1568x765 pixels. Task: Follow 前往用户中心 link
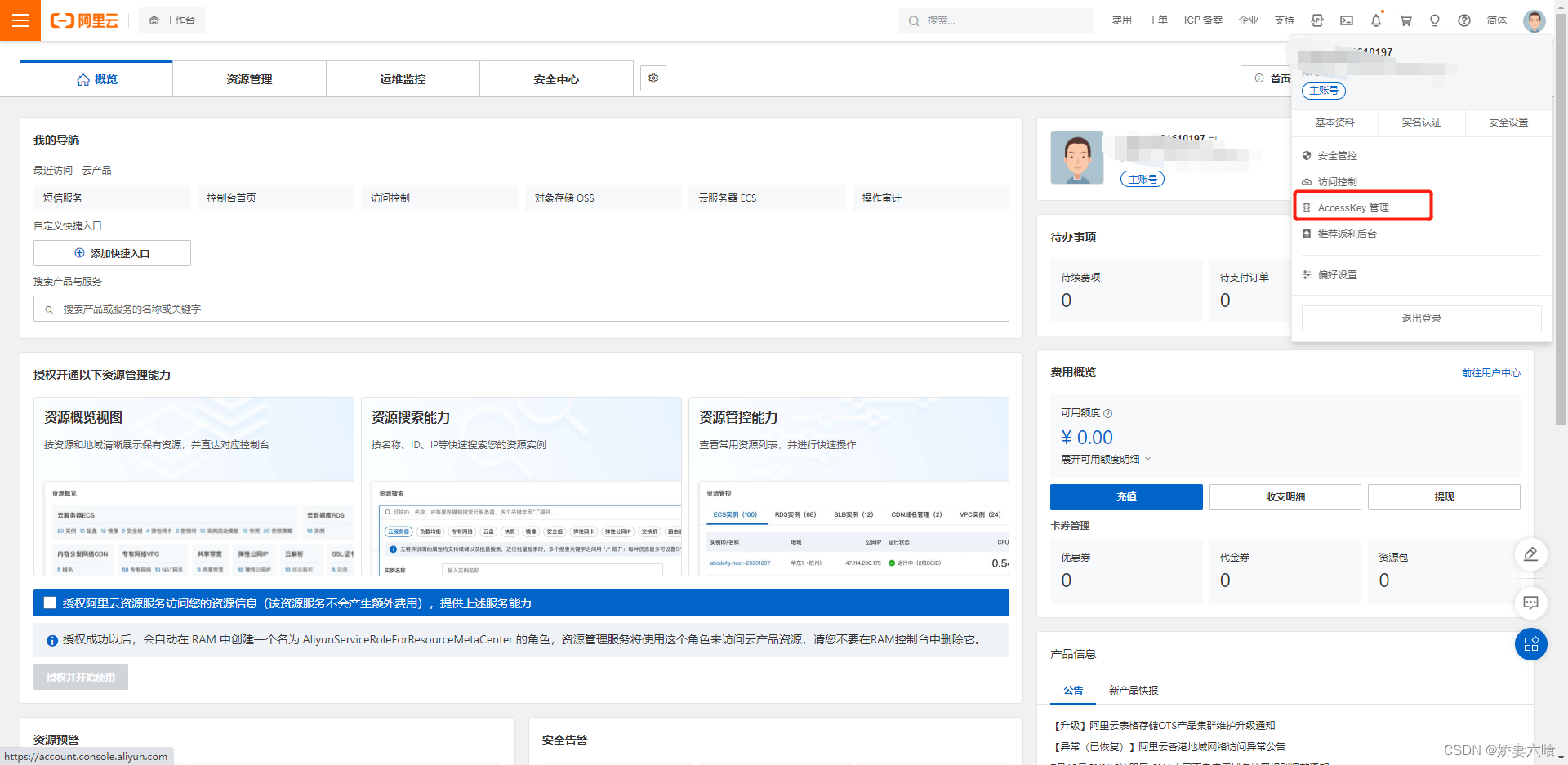tap(1490, 373)
